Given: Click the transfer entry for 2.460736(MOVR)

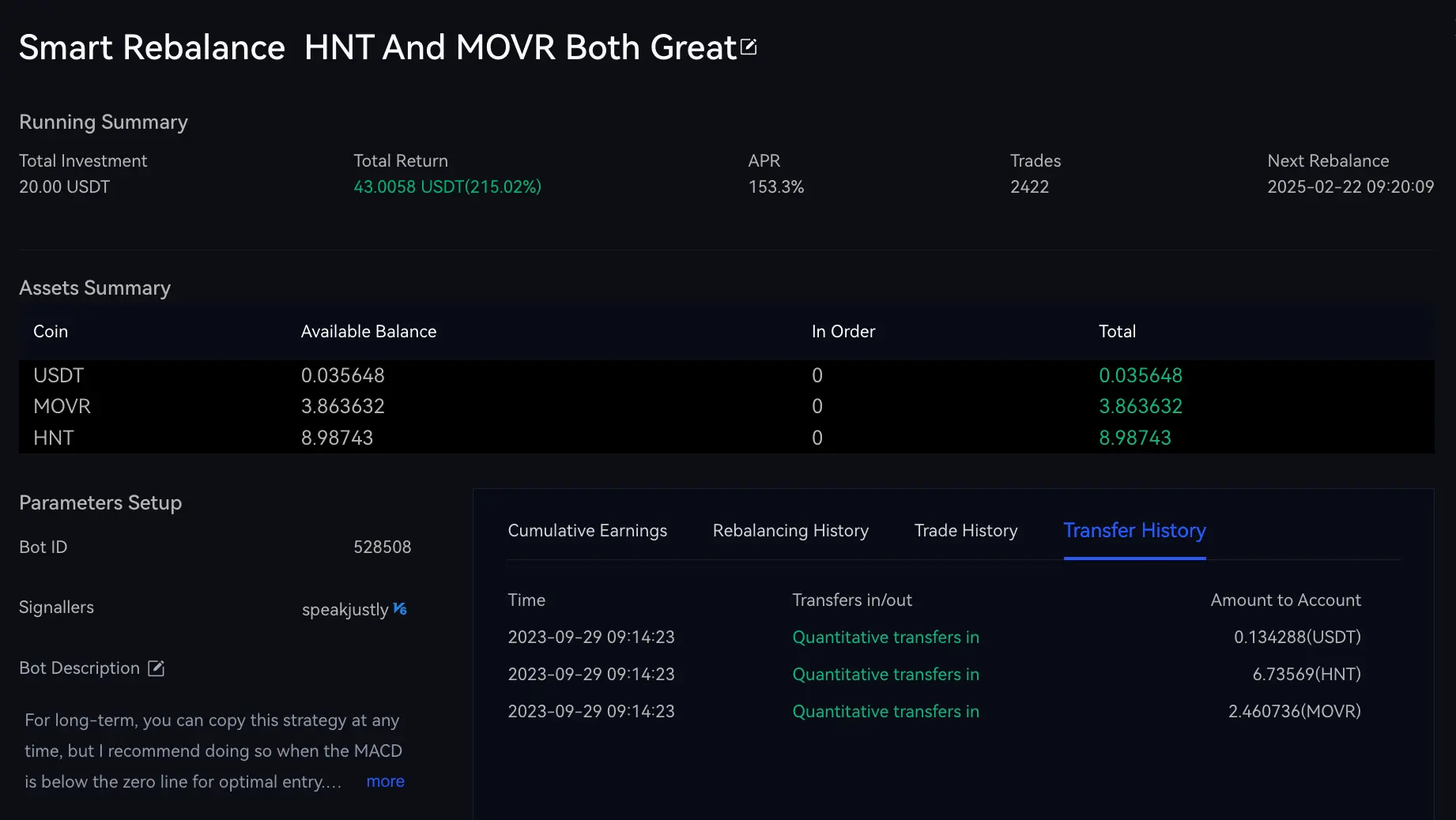Looking at the screenshot, I should (1294, 712).
